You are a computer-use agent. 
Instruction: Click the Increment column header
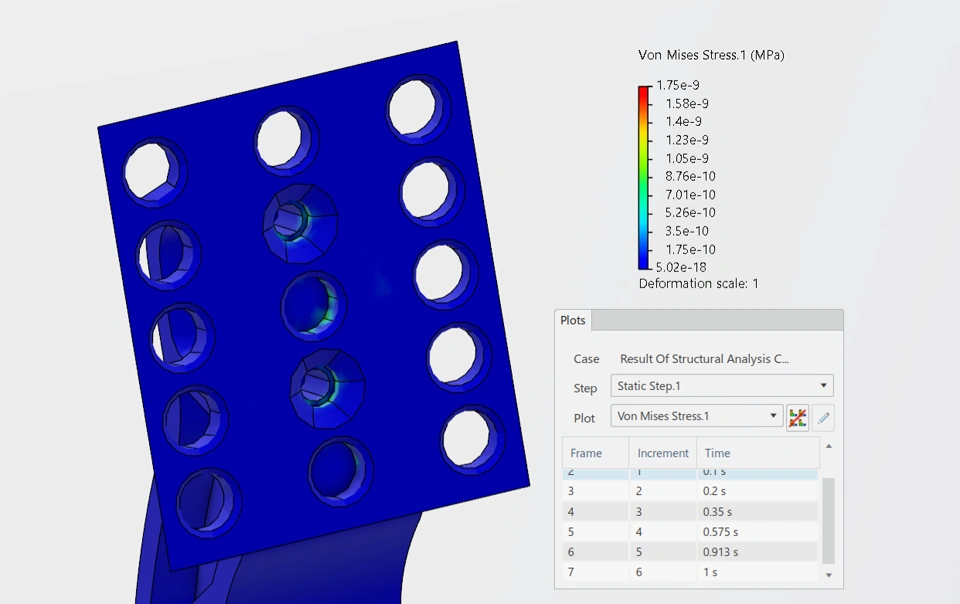(x=662, y=453)
